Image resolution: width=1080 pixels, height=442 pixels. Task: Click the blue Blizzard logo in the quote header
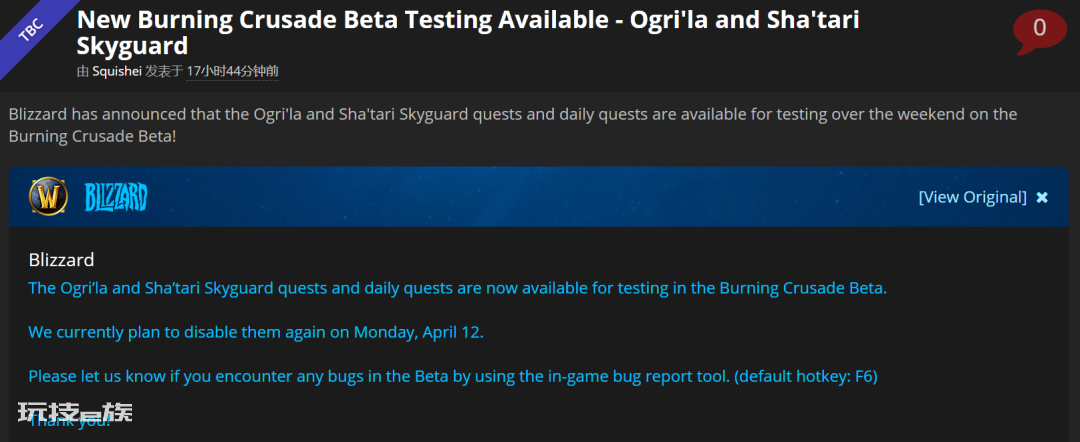click(116, 198)
